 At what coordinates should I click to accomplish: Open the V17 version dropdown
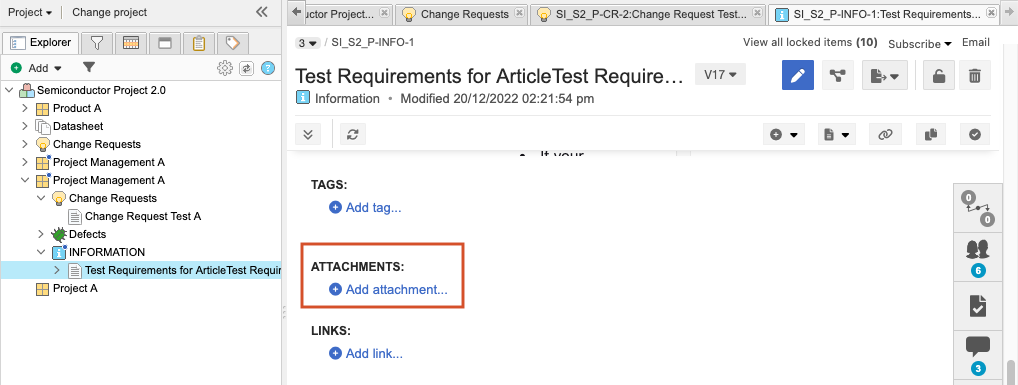click(720, 75)
